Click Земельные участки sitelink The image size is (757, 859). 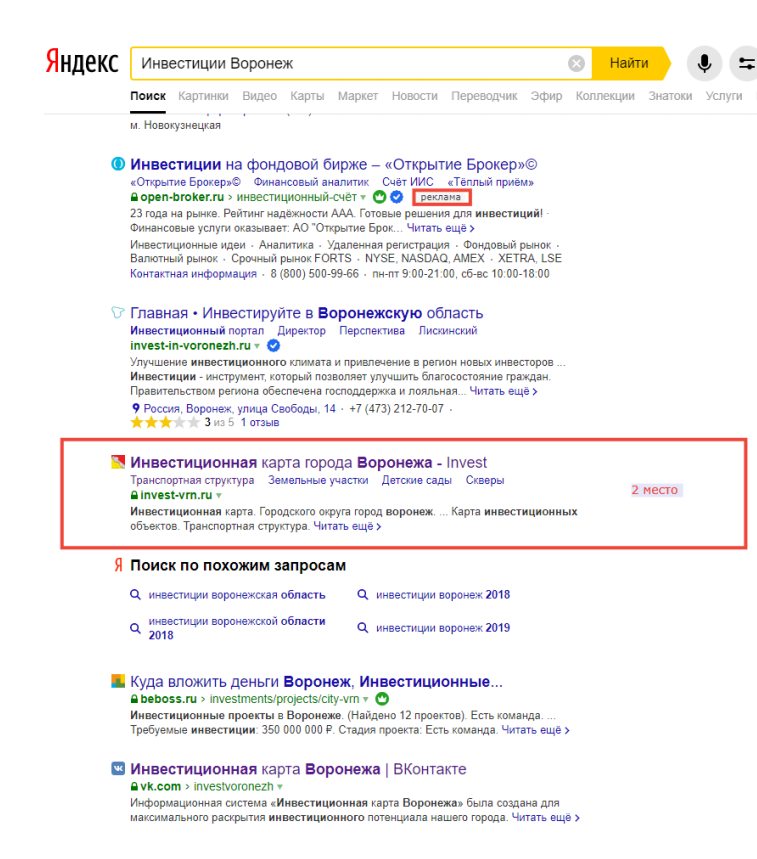point(318,480)
